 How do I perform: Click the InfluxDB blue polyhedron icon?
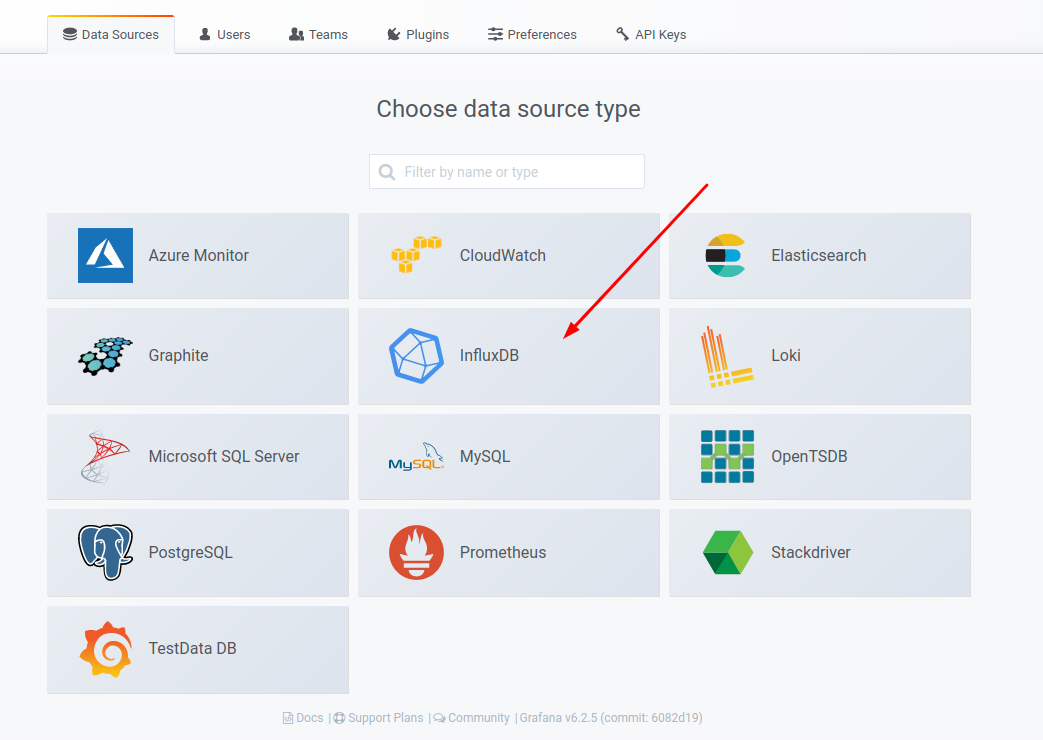tap(416, 356)
